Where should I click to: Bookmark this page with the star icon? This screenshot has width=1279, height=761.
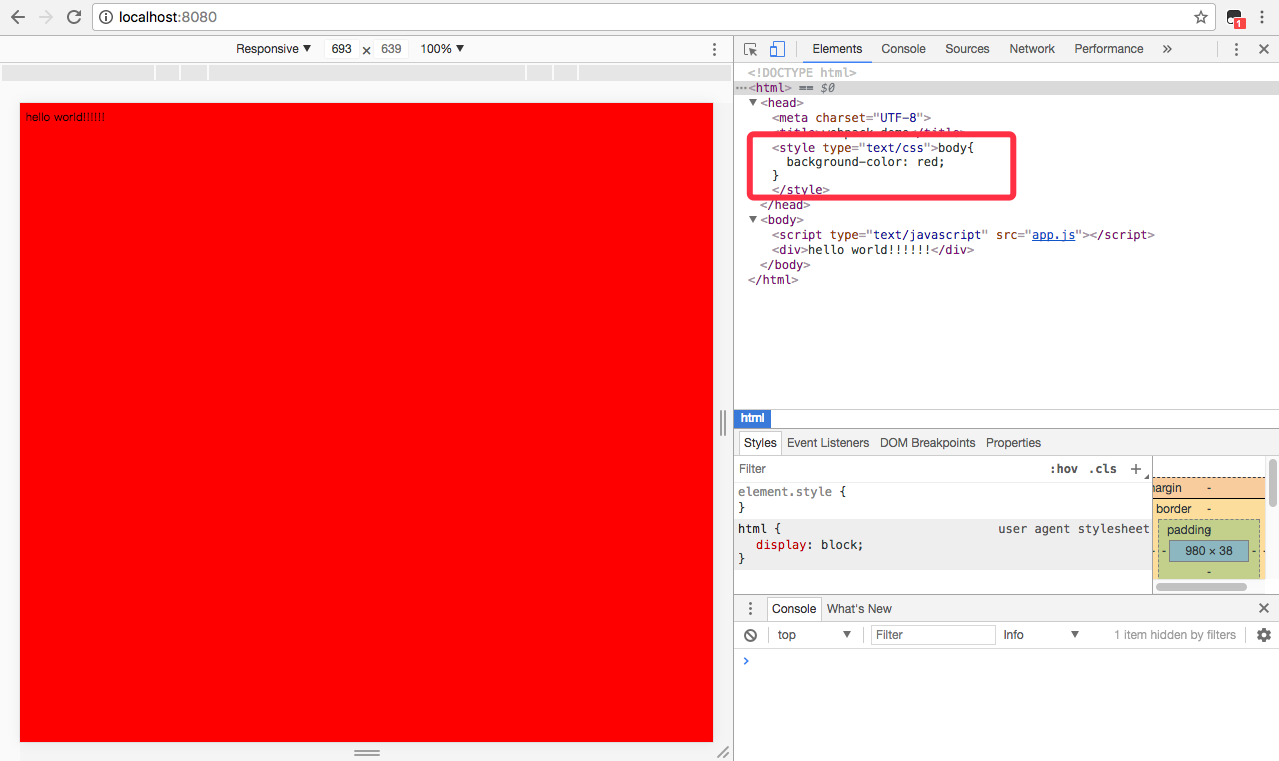pos(1201,17)
